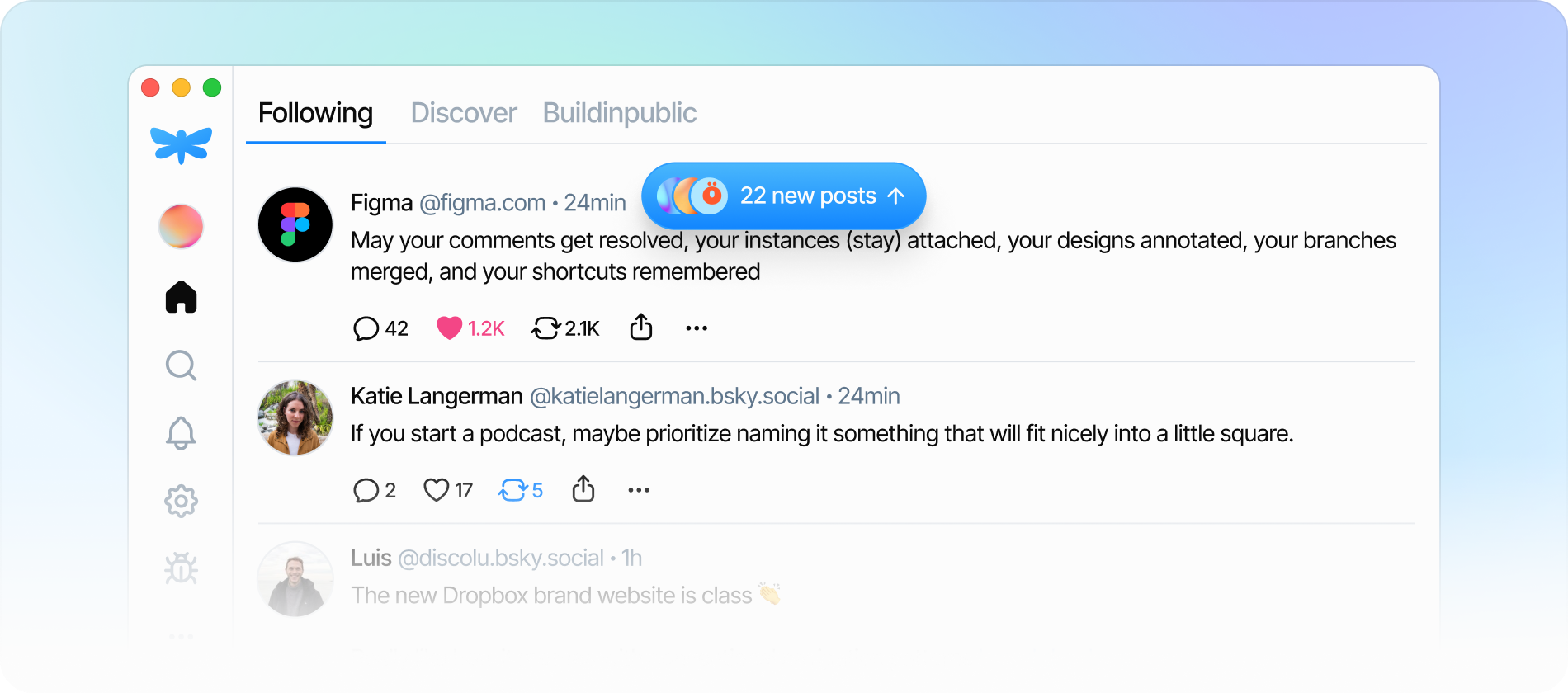The width and height of the screenshot is (1568, 693).
Task: Open more options on Figma's post
Action: point(697,328)
